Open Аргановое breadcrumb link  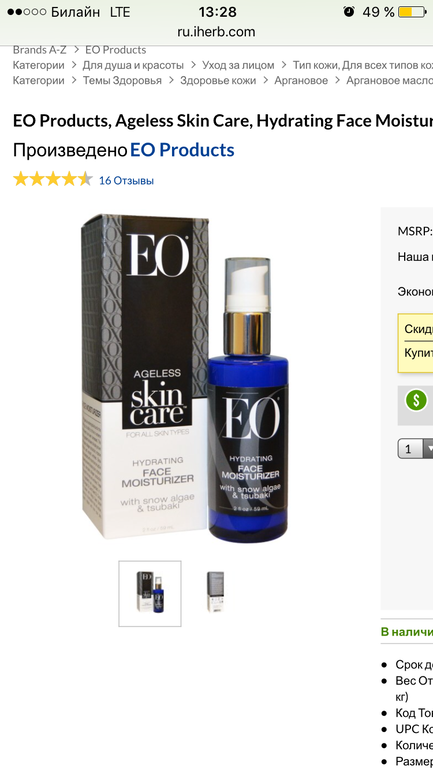click(301, 81)
